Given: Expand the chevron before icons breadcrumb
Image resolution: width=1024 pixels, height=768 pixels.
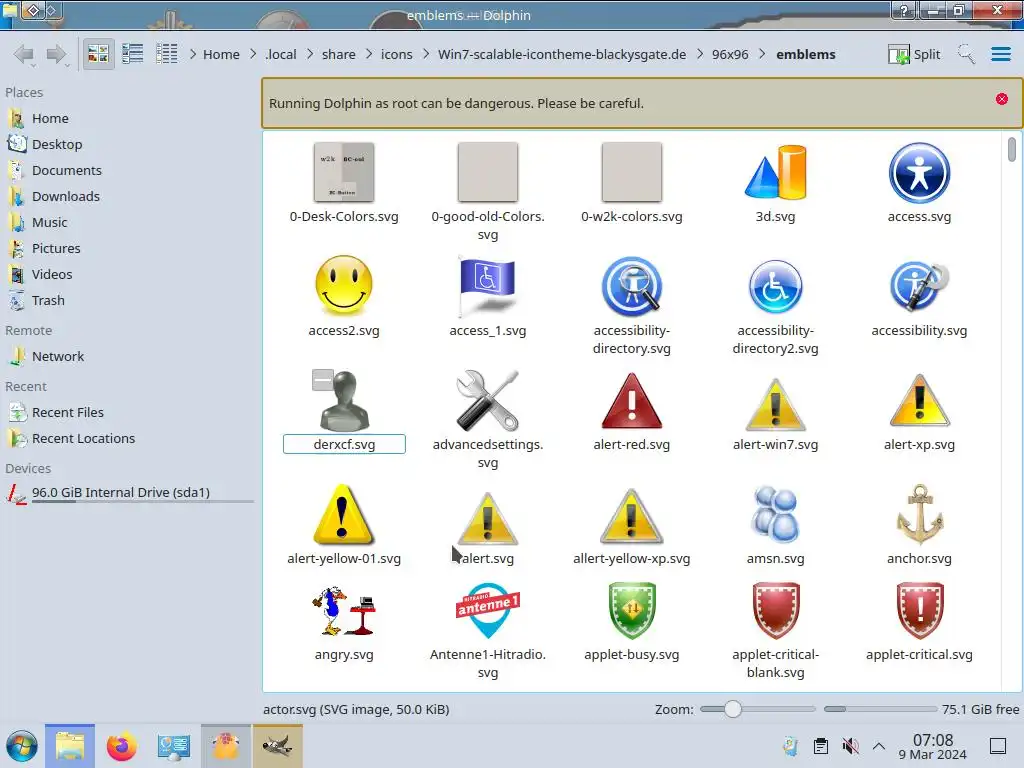Looking at the screenshot, I should coord(368,54).
